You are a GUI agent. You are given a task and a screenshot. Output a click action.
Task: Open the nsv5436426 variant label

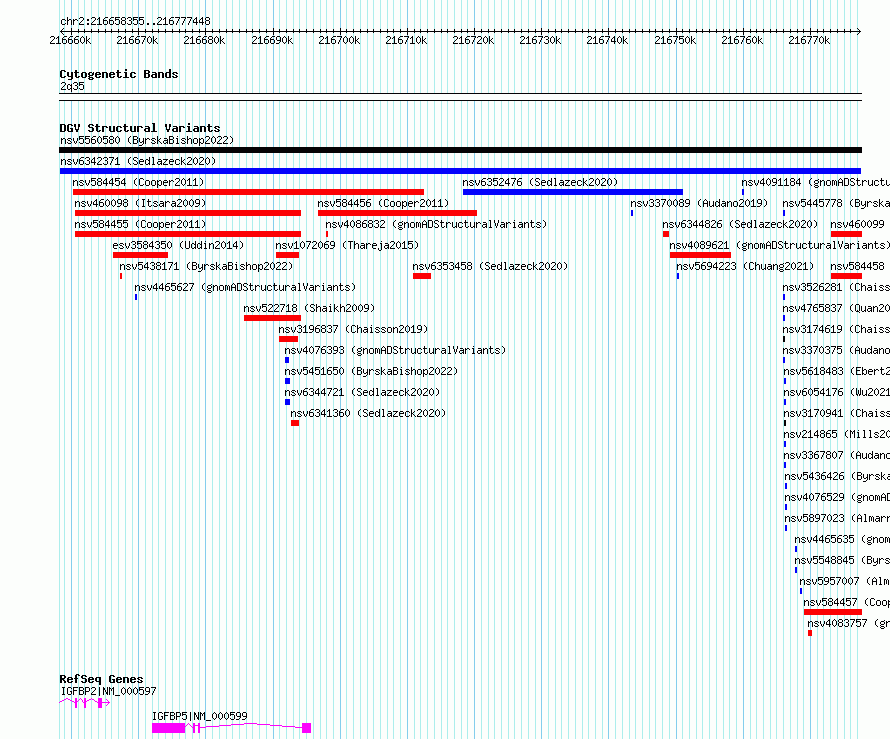[837, 476]
